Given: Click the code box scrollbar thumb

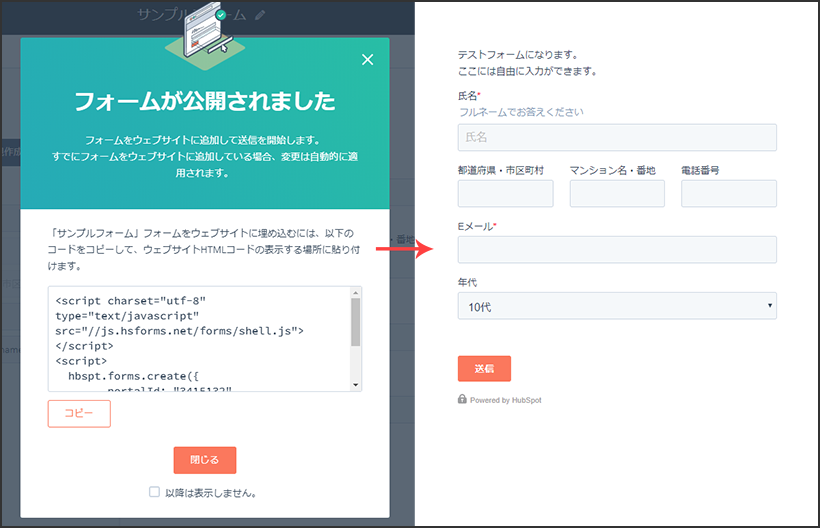Looking at the screenshot, I should coord(356,322).
